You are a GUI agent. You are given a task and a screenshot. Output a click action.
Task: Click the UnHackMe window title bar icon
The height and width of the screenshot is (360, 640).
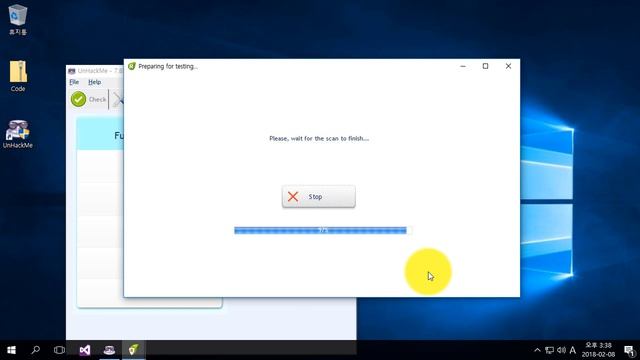(x=72, y=71)
